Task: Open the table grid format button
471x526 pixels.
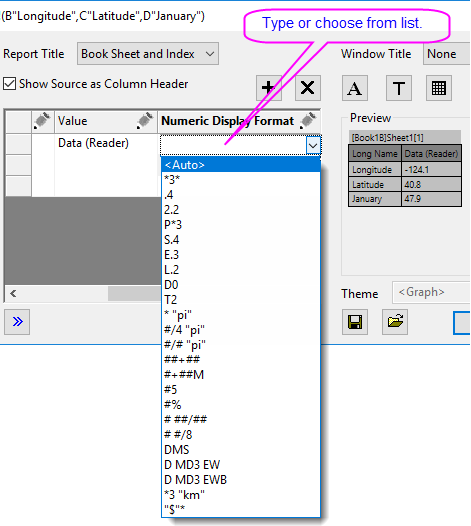Action: 438,88
